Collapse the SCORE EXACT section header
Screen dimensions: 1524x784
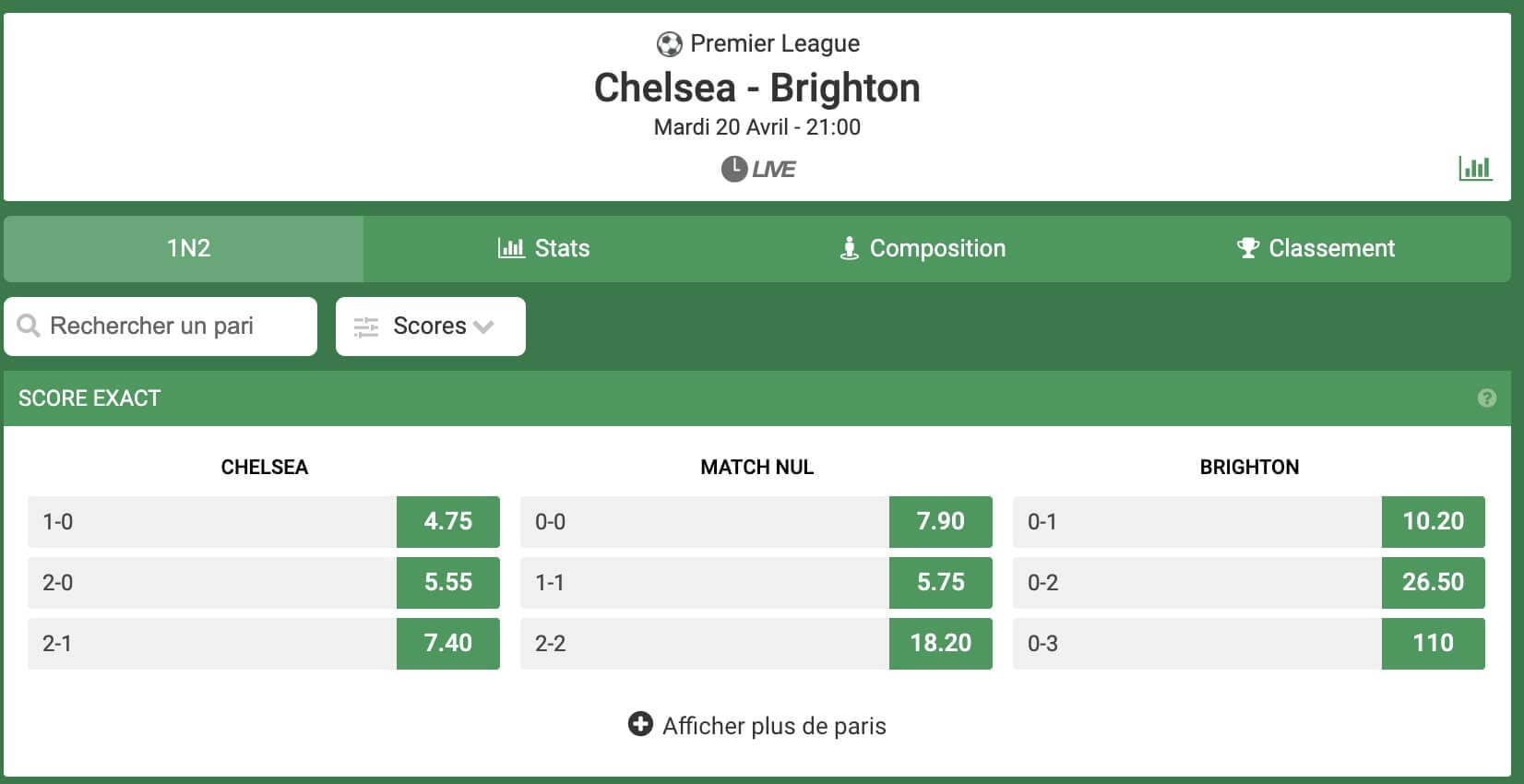pos(757,398)
